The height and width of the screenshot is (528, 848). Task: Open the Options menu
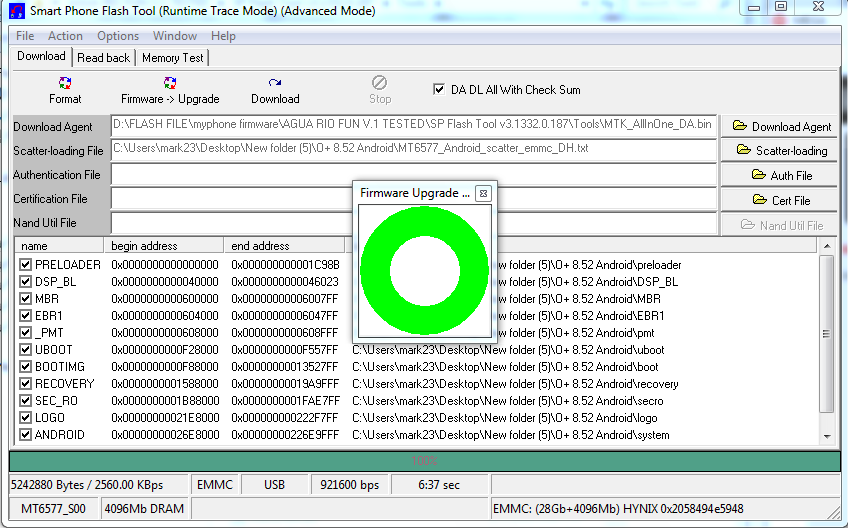coord(118,36)
